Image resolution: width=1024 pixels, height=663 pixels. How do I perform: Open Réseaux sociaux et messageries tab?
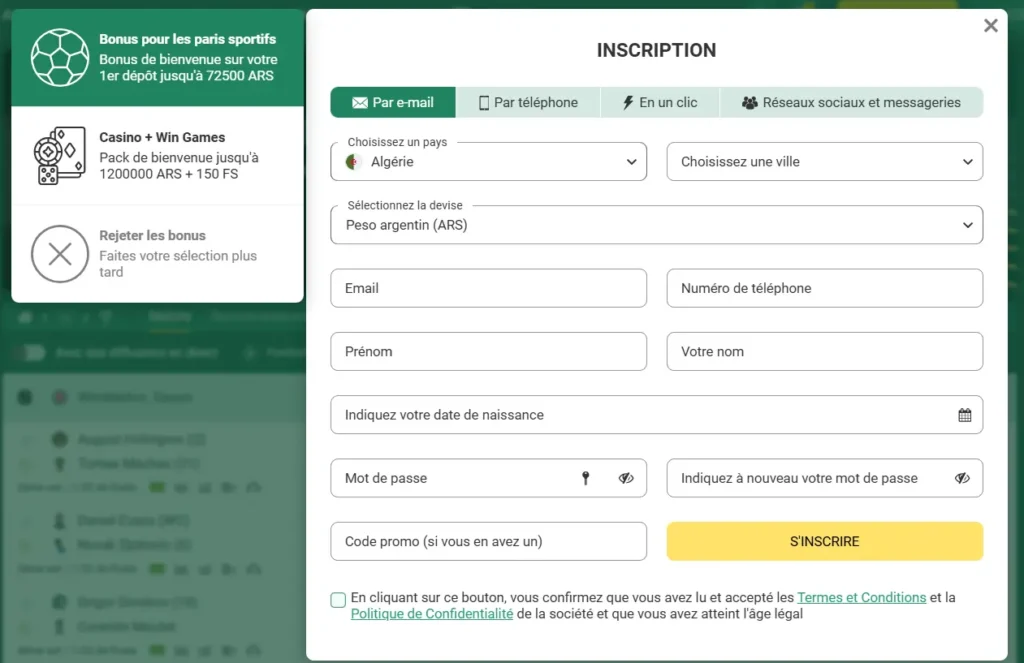click(851, 103)
